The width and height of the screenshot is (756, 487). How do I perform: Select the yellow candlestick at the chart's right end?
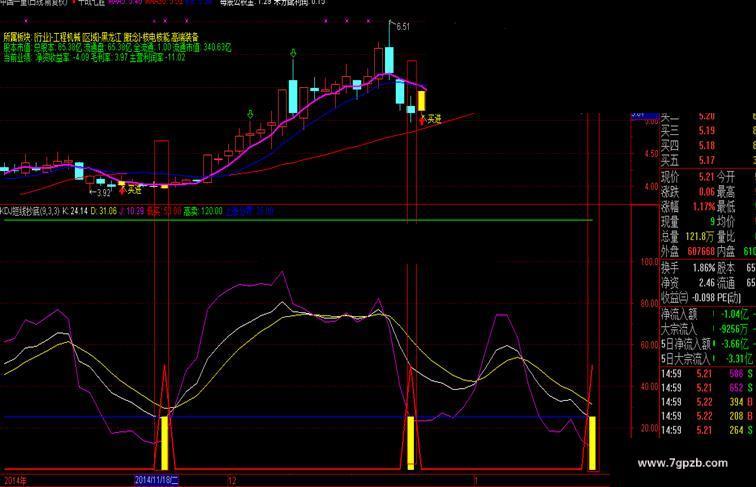click(421, 101)
